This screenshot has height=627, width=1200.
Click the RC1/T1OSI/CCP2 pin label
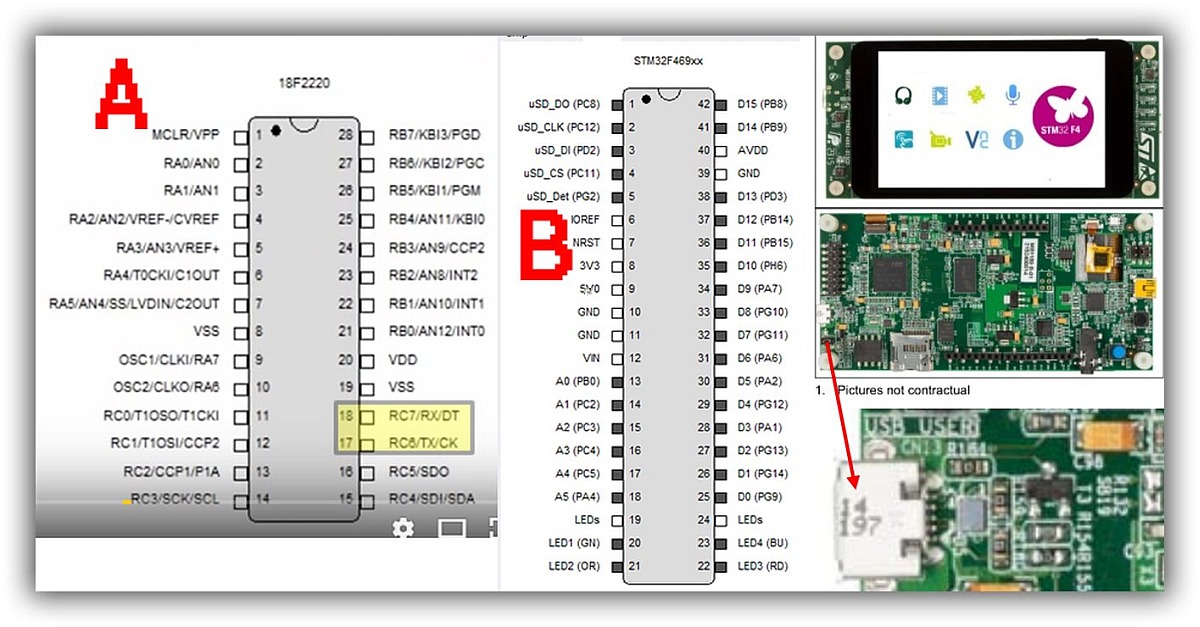(164, 443)
